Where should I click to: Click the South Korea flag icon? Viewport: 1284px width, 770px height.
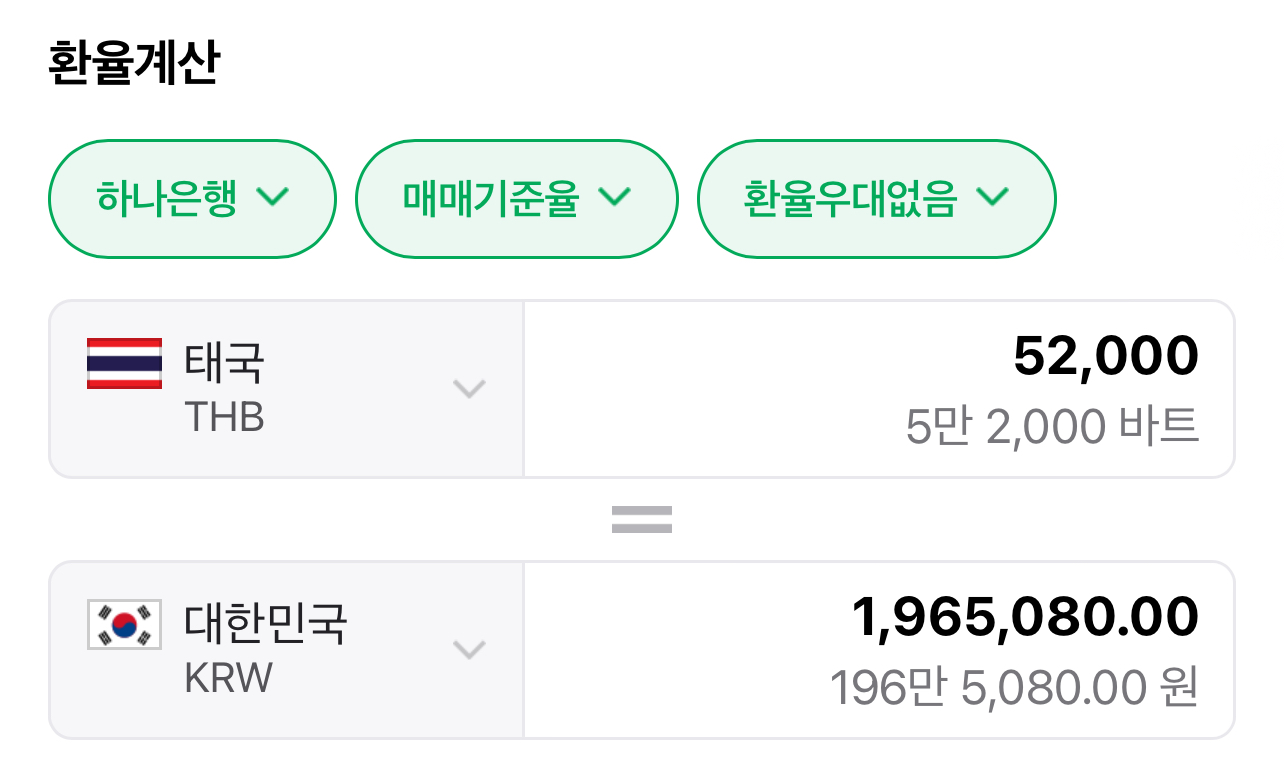[124, 624]
